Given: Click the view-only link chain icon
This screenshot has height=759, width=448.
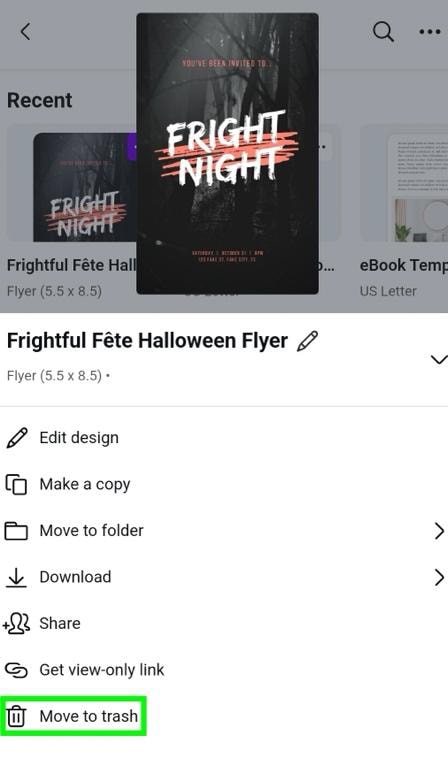Looking at the screenshot, I should click(16, 670).
